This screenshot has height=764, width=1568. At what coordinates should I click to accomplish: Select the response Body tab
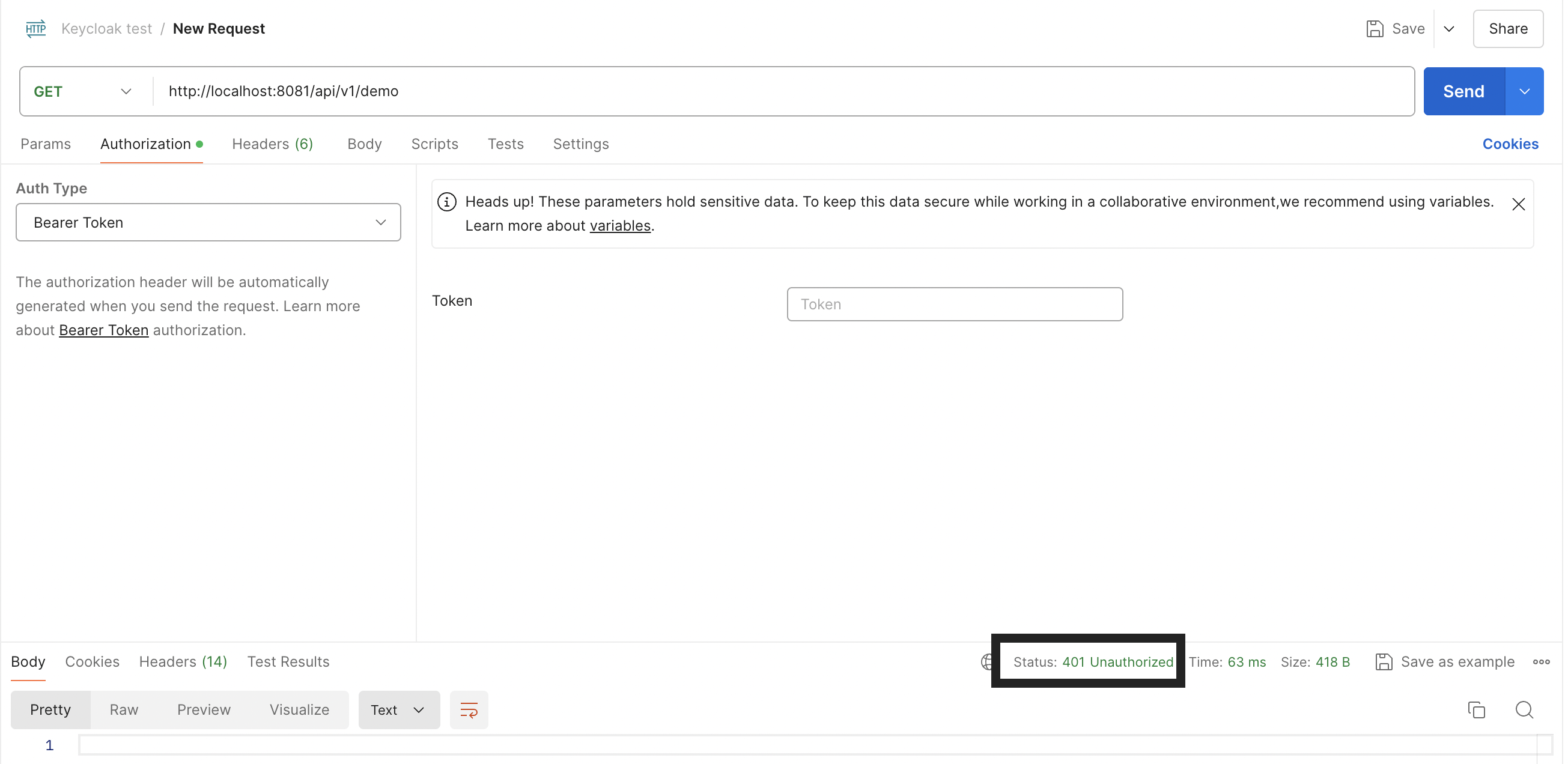point(28,662)
